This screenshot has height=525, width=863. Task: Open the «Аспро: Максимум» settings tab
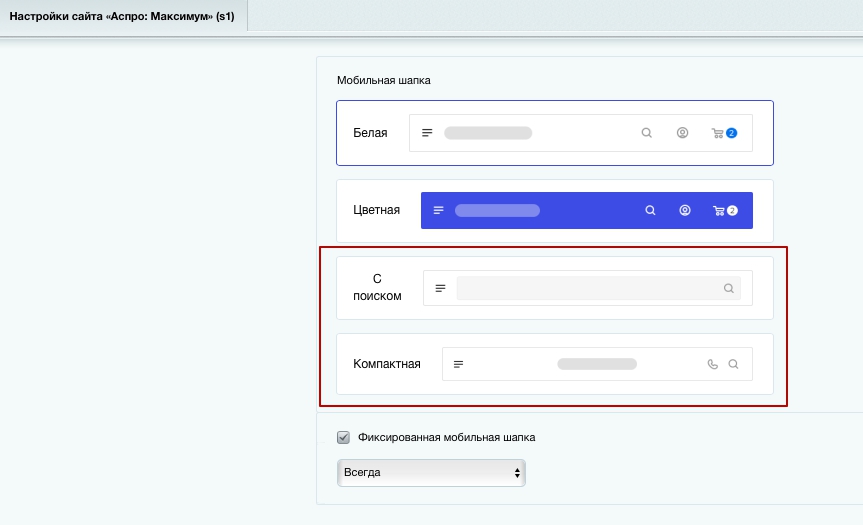pos(122,16)
